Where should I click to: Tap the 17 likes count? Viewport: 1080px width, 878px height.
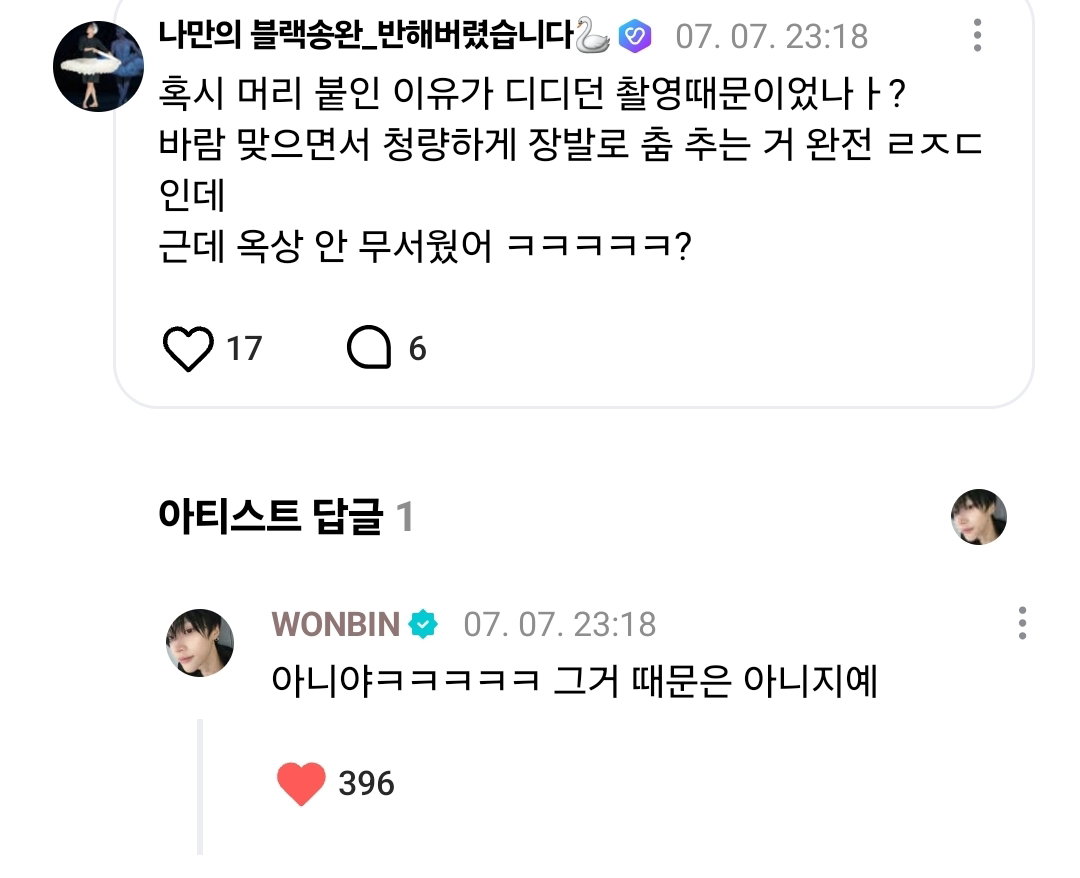[x=245, y=348]
